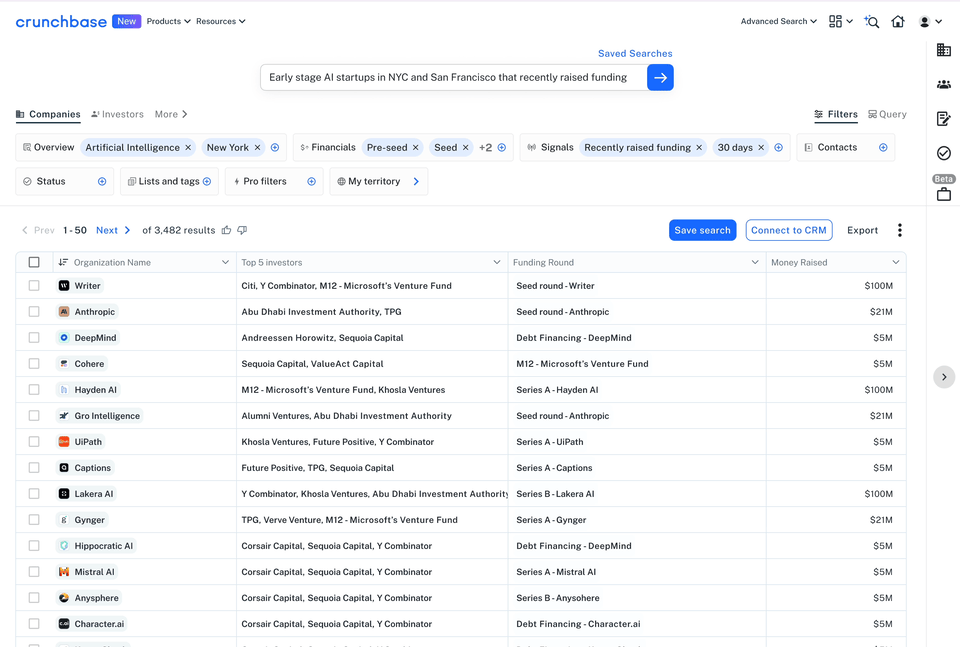This screenshot has width=960, height=647.
Task: Click the Save search button
Action: [702, 230]
